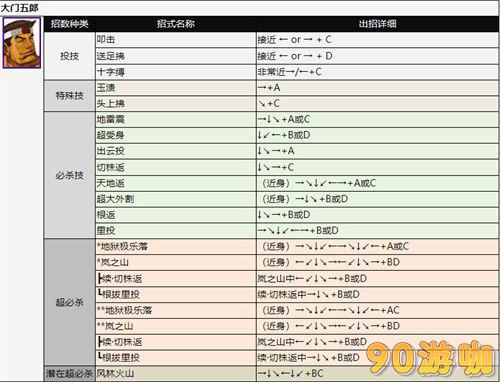Image resolution: width=500 pixels, height=382 pixels.
Task: Click the move name 超受身
Action: point(111,135)
